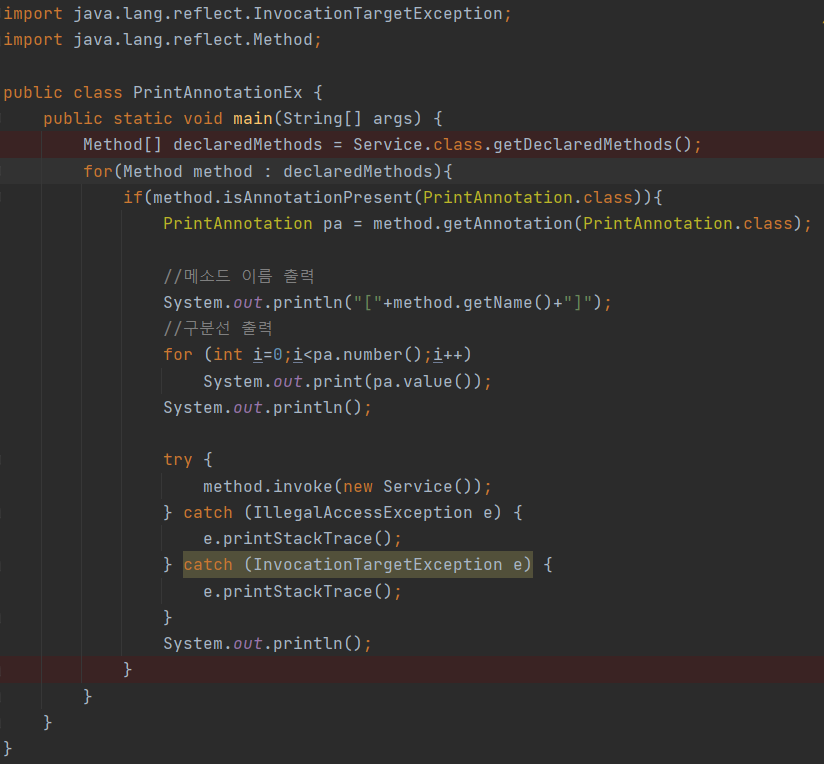Click the method.invoke(new Service()) line
824x764 pixels.
347,487
